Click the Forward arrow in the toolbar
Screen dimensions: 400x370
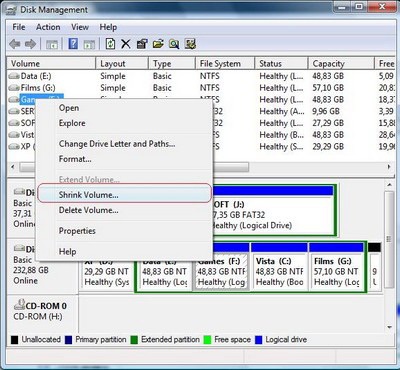31,44
